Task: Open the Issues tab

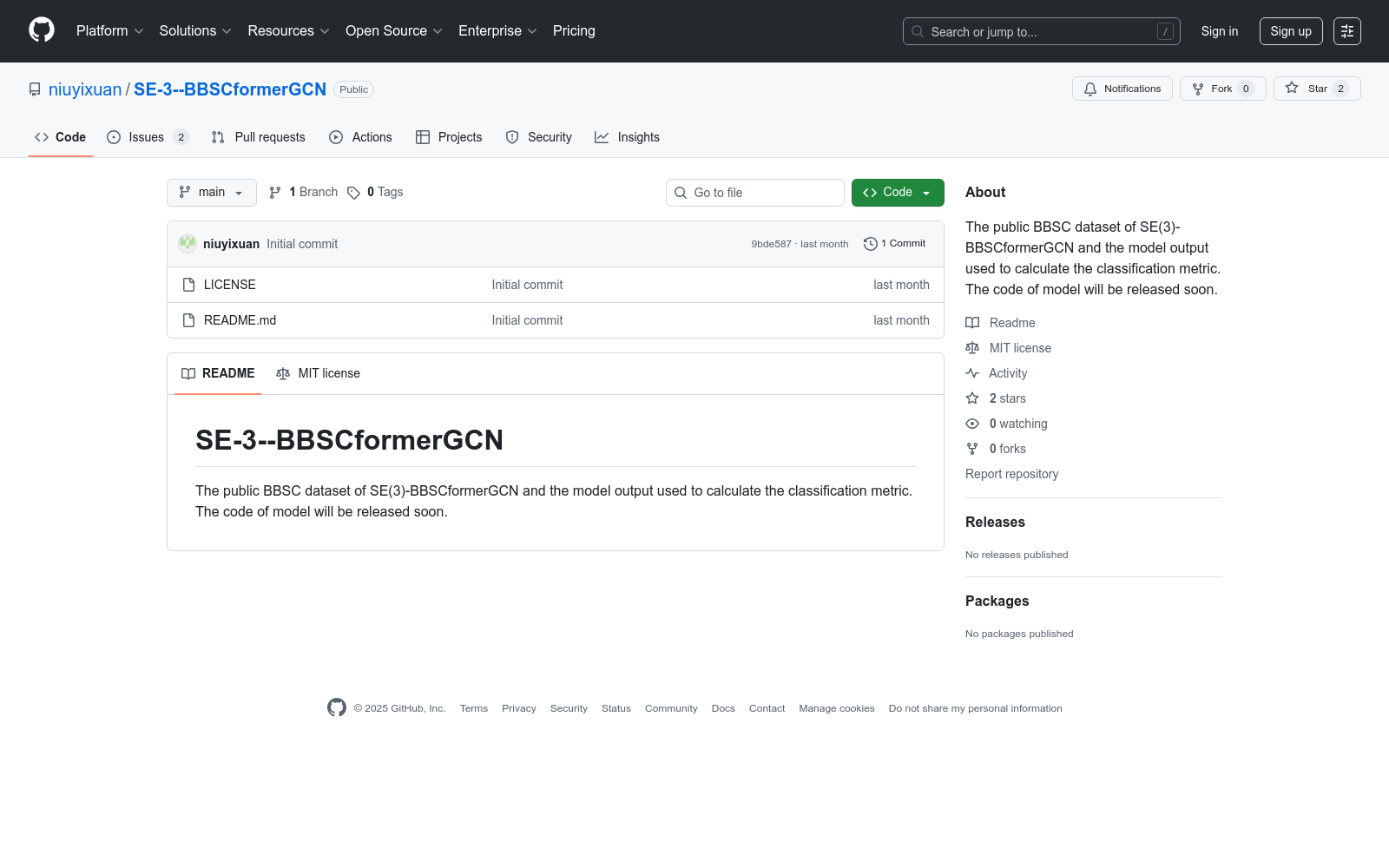Action: click(148, 137)
